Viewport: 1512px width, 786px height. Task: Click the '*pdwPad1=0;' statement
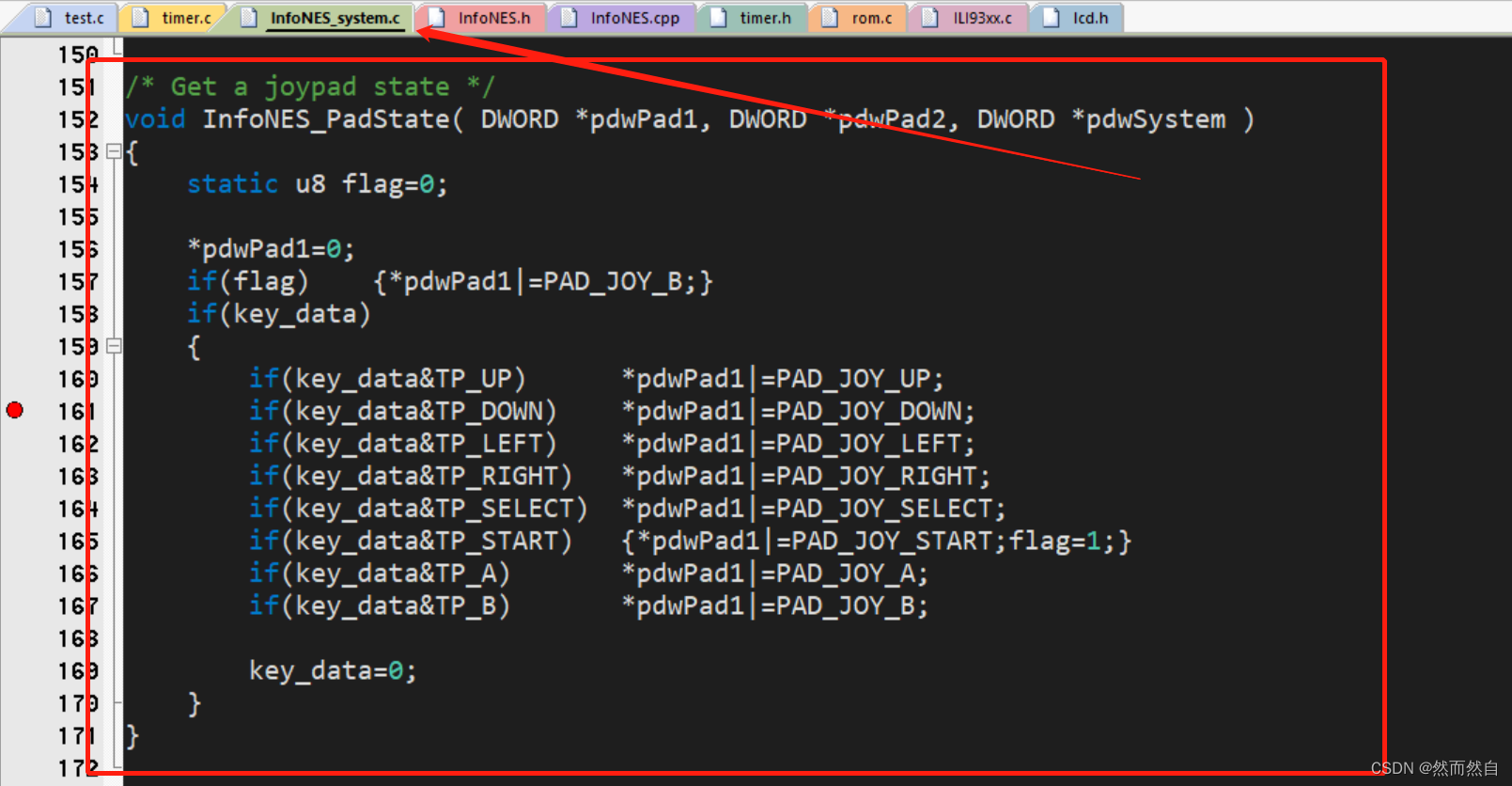pyautogui.click(x=272, y=249)
